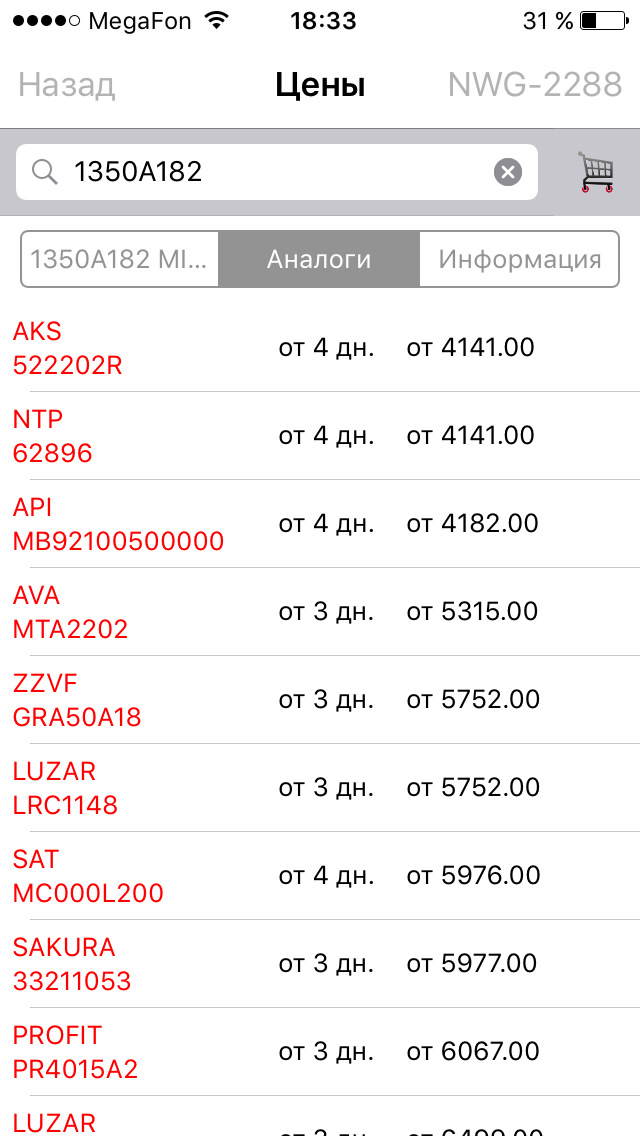Clear the search field text
The image size is (640, 1136).
tap(508, 173)
